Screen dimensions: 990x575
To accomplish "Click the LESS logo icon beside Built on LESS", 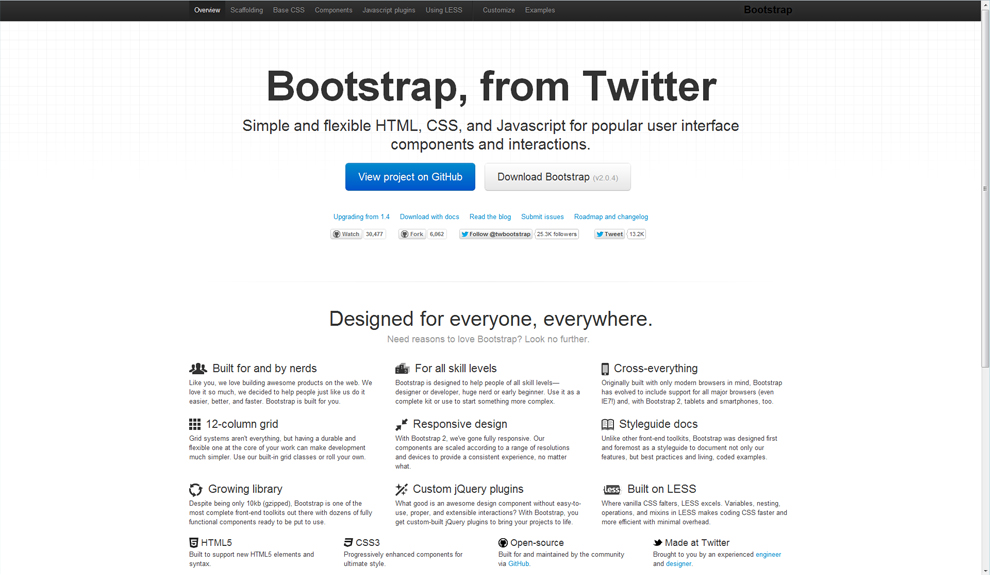I will [611, 489].
